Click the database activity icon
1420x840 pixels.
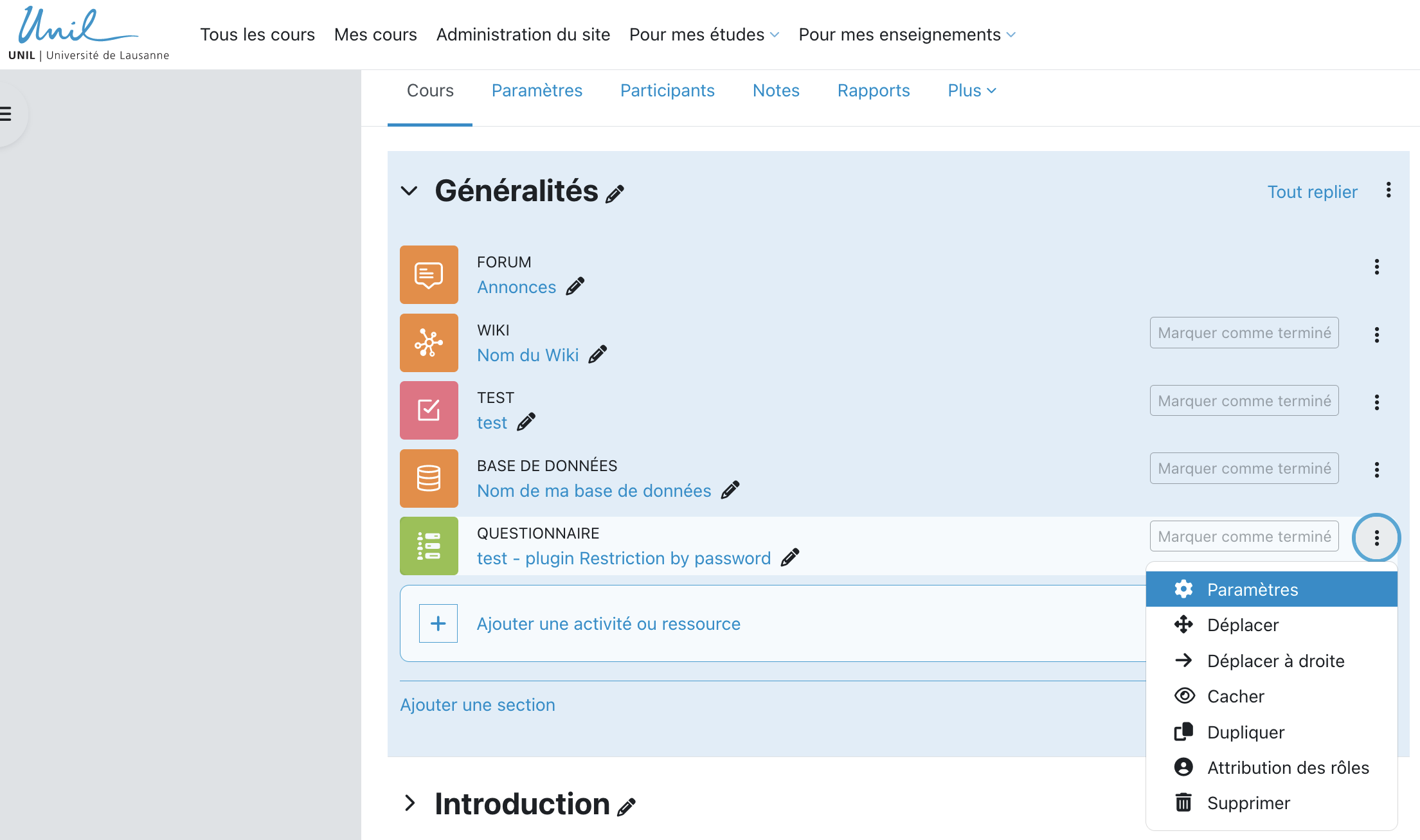pos(429,478)
